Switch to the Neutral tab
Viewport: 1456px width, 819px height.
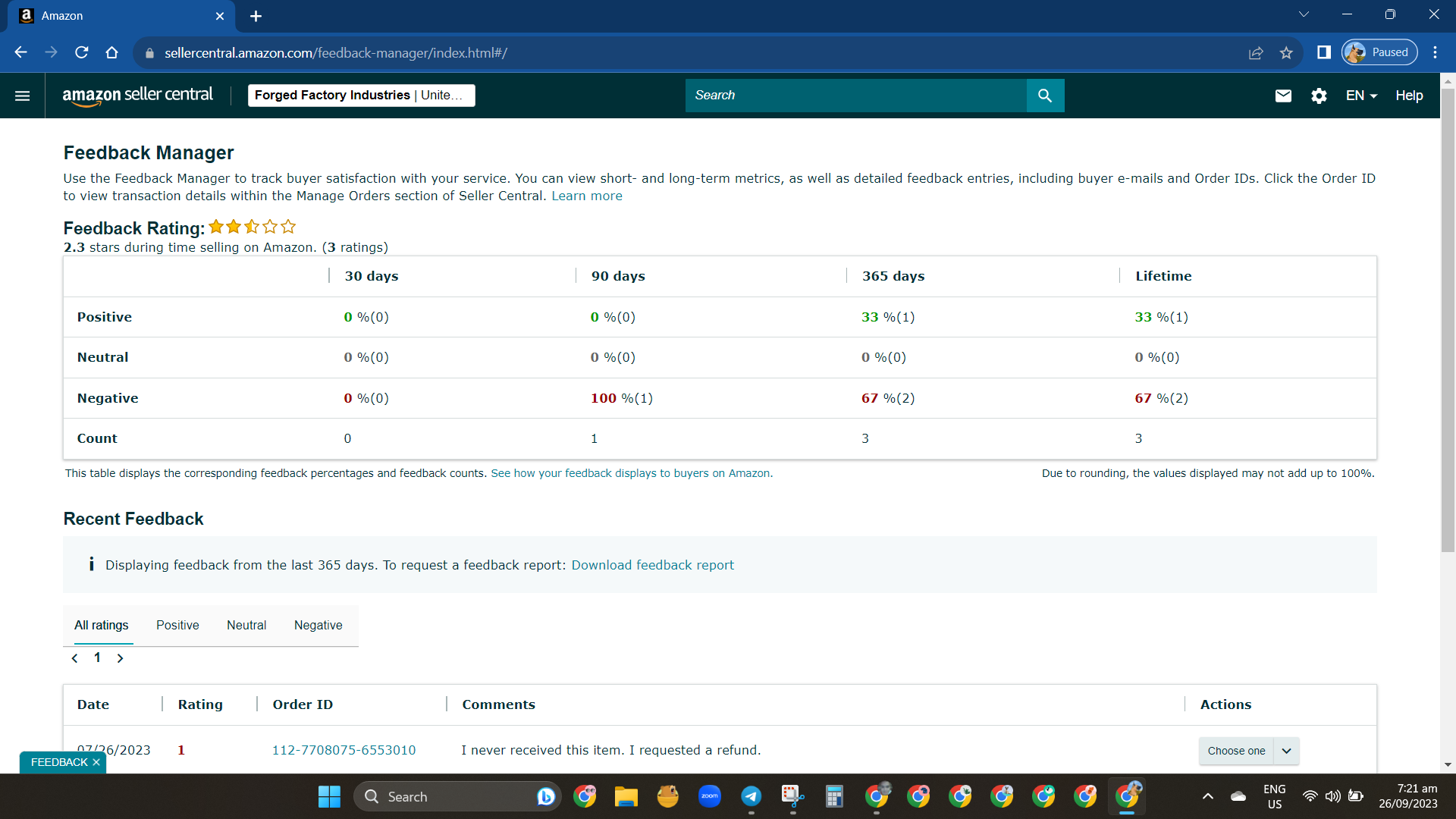point(246,626)
